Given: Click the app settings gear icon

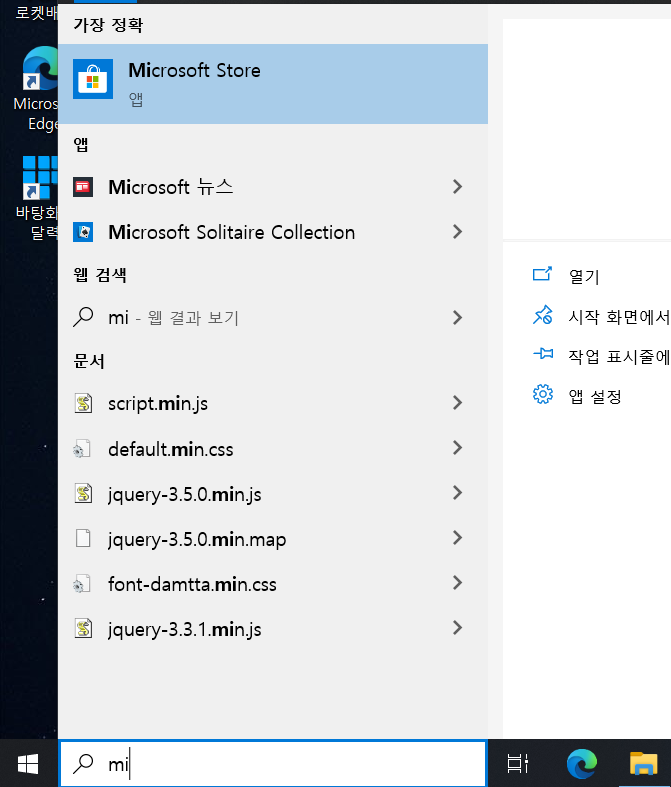Looking at the screenshot, I should pyautogui.click(x=543, y=395).
